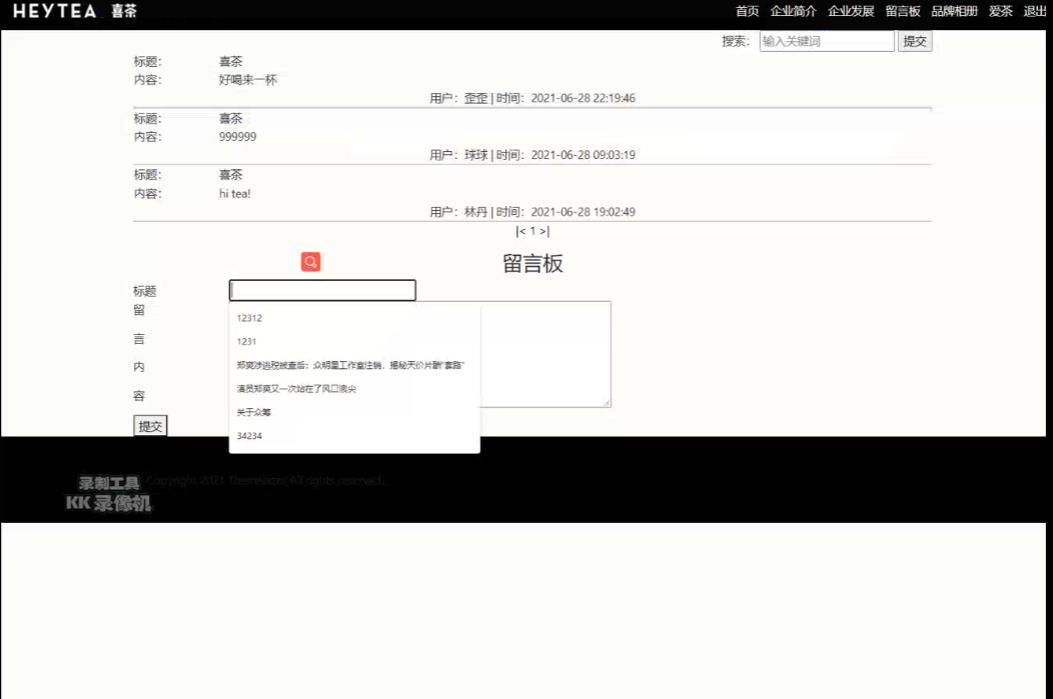Click the textarea resize grip corner

point(606,403)
